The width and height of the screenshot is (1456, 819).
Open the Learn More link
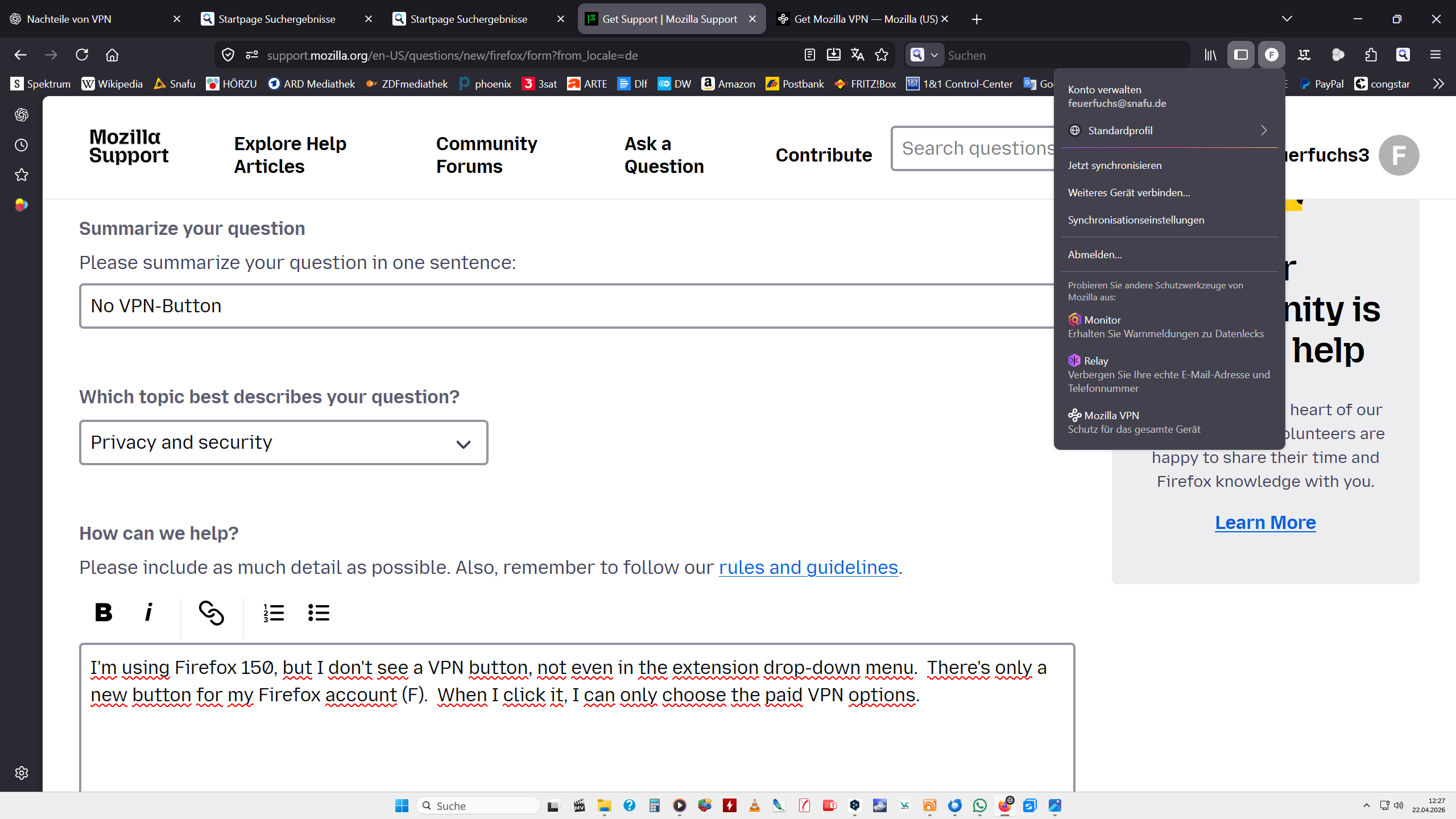pyautogui.click(x=1265, y=522)
